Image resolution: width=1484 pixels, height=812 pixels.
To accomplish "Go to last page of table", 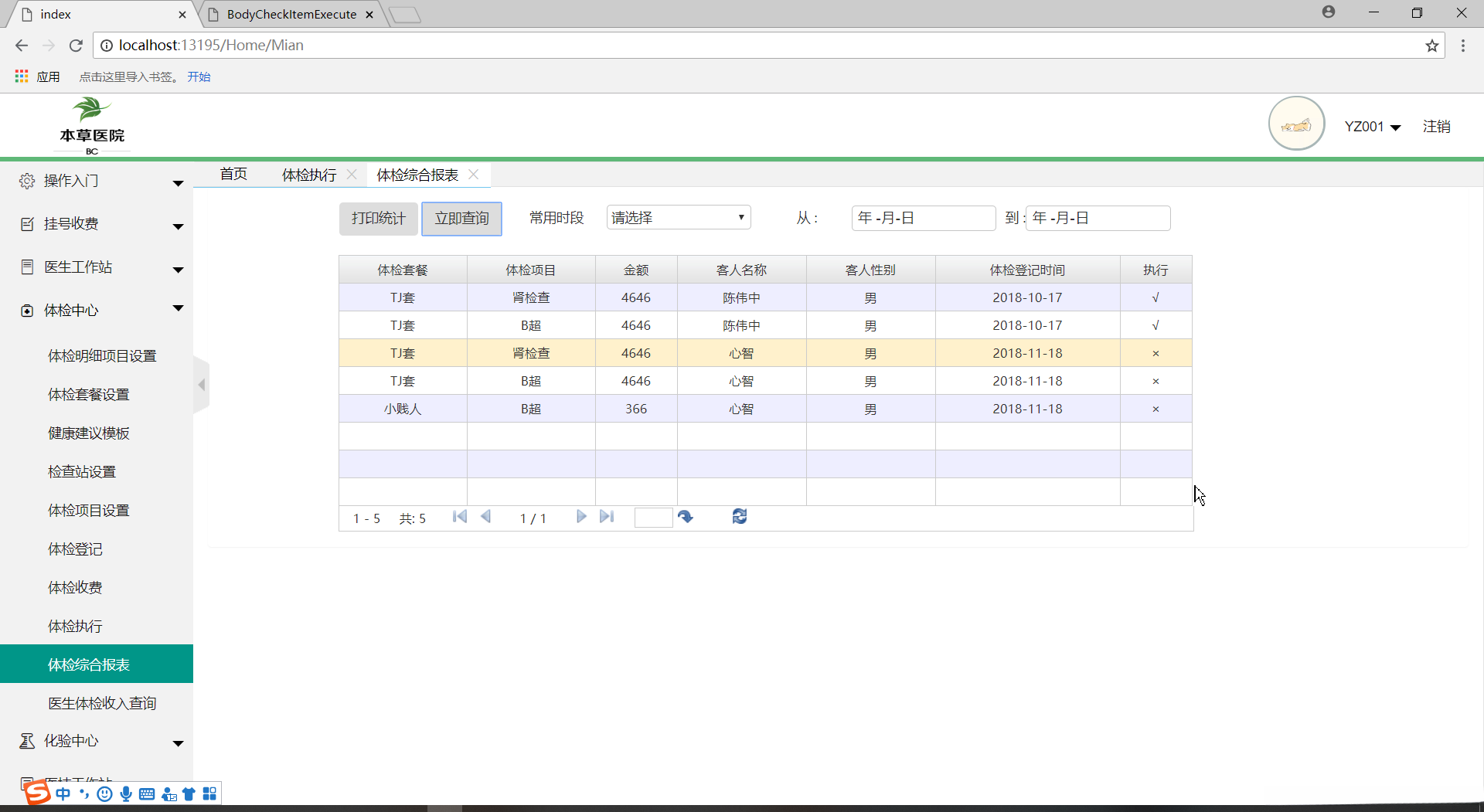I will pos(607,517).
